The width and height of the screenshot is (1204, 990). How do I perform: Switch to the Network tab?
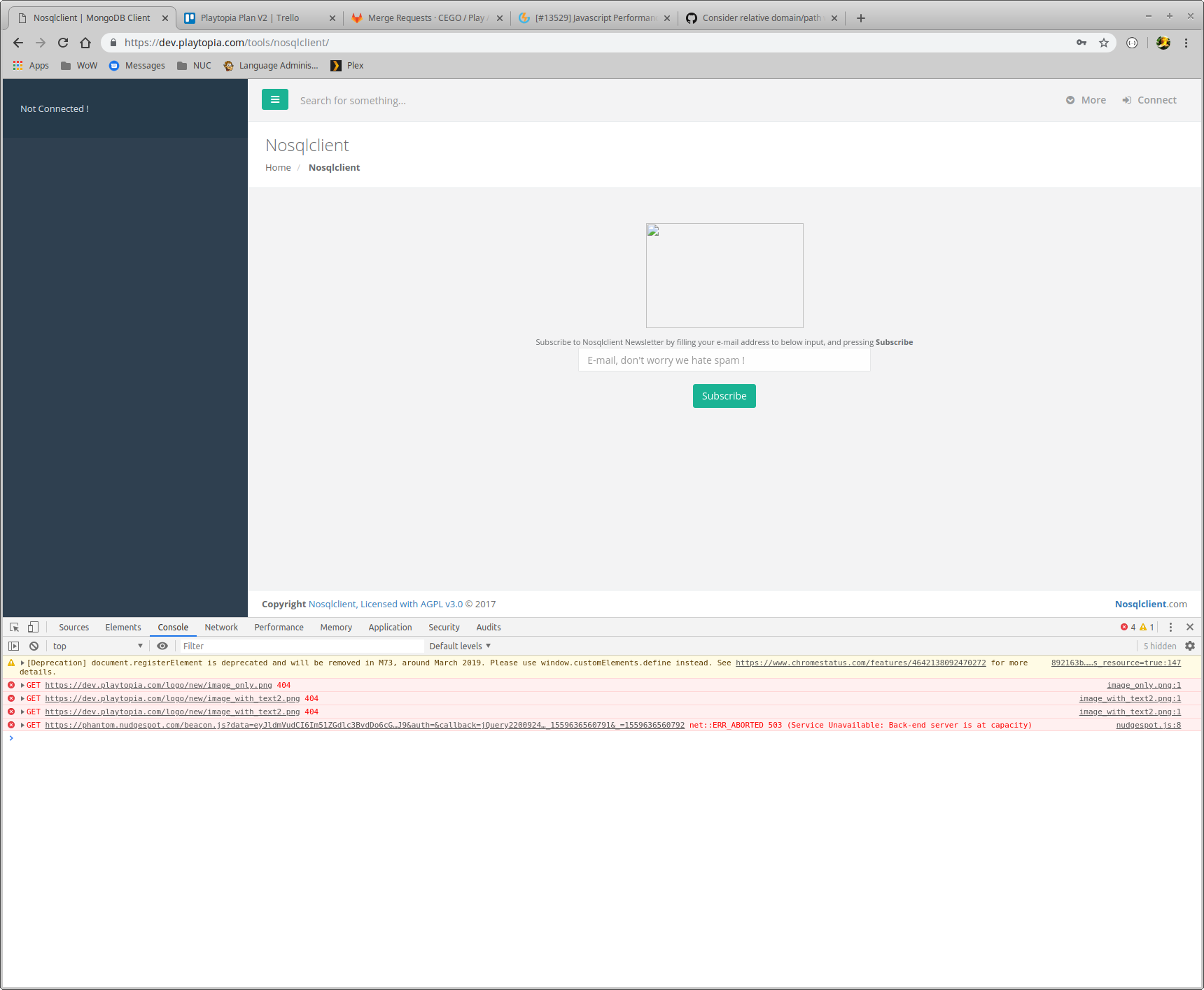click(221, 627)
